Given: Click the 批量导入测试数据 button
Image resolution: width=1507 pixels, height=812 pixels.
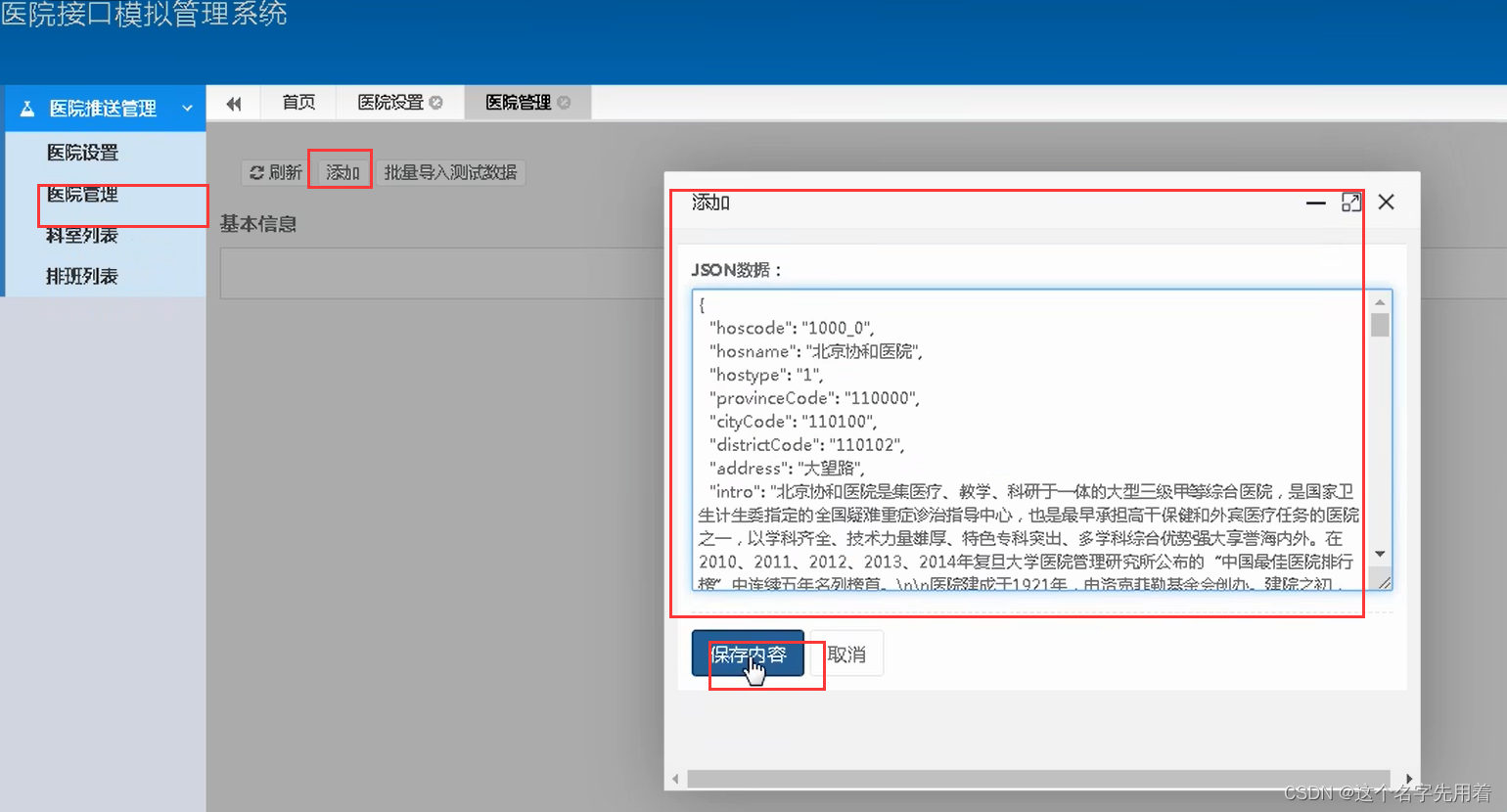Looking at the screenshot, I should [450, 172].
